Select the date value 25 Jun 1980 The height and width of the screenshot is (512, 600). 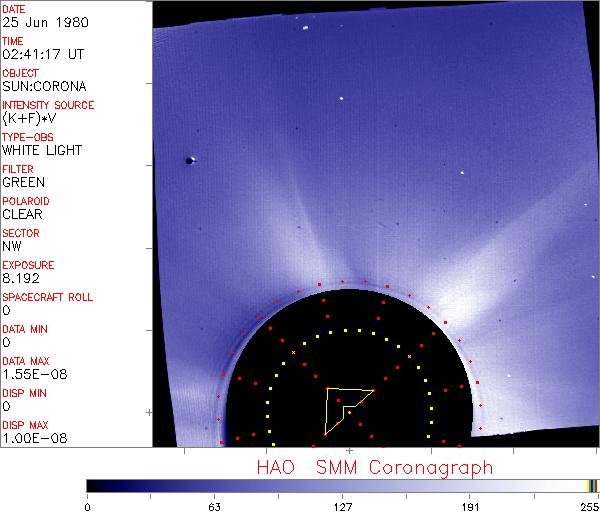pyautogui.click(x=36, y=23)
